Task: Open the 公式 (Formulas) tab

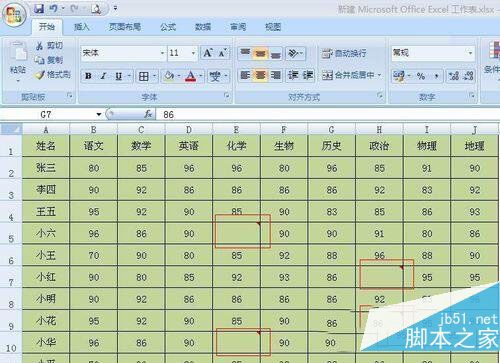Action: pos(168,27)
